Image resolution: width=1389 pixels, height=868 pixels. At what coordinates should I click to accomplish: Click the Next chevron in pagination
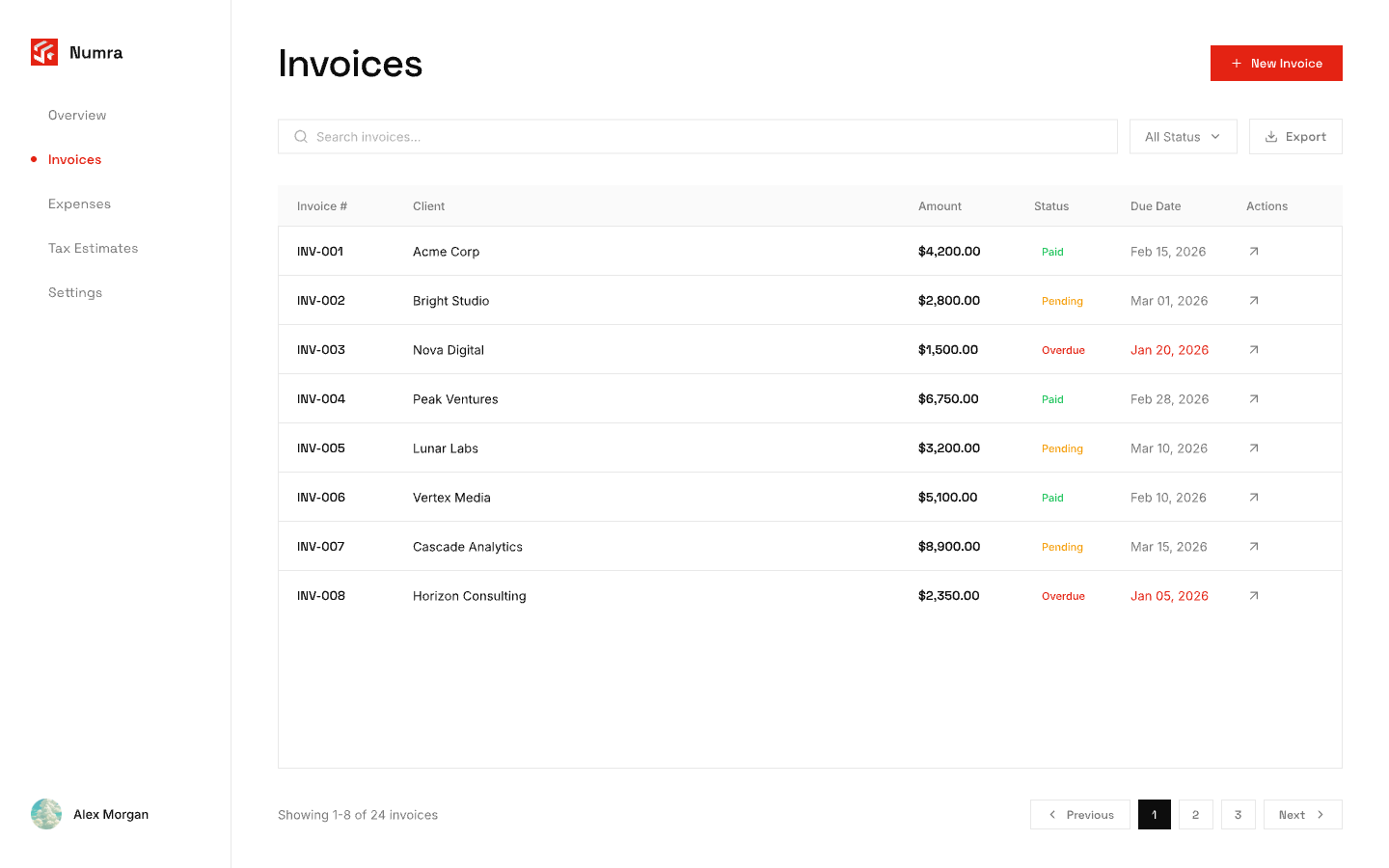pos(1320,814)
